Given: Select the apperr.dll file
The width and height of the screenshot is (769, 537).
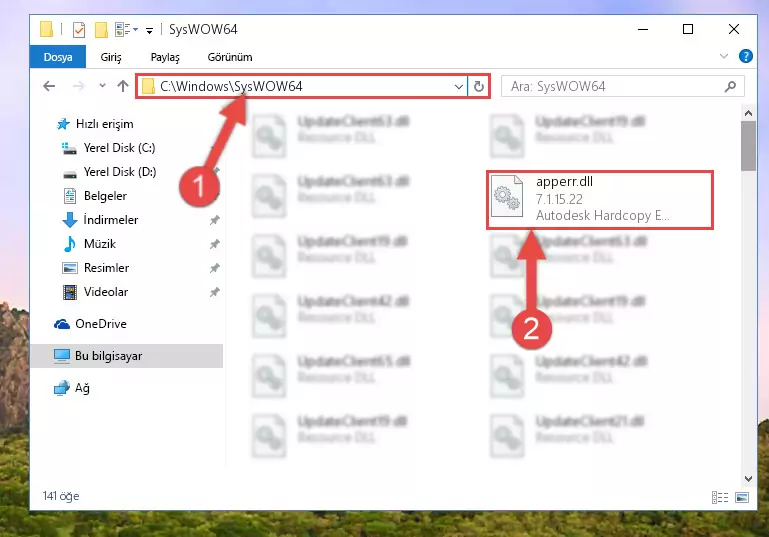Looking at the screenshot, I should coord(599,200).
